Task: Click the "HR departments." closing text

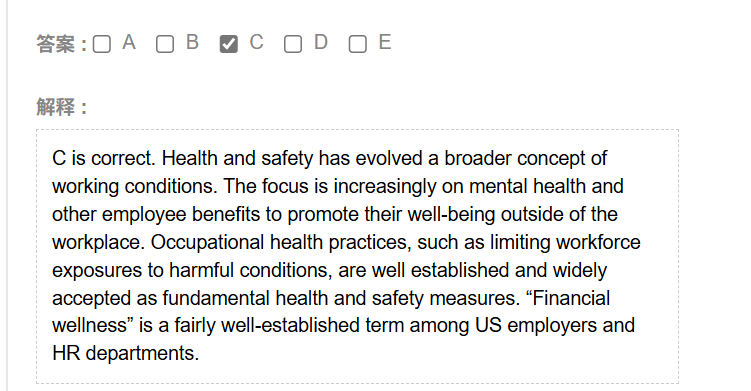Action: click(125, 353)
